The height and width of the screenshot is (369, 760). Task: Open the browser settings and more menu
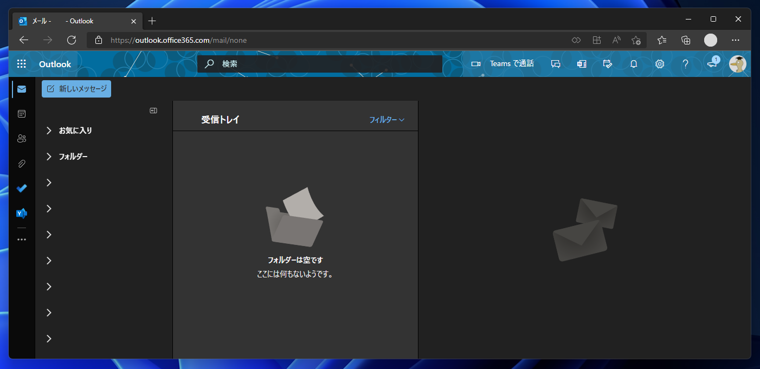(736, 40)
